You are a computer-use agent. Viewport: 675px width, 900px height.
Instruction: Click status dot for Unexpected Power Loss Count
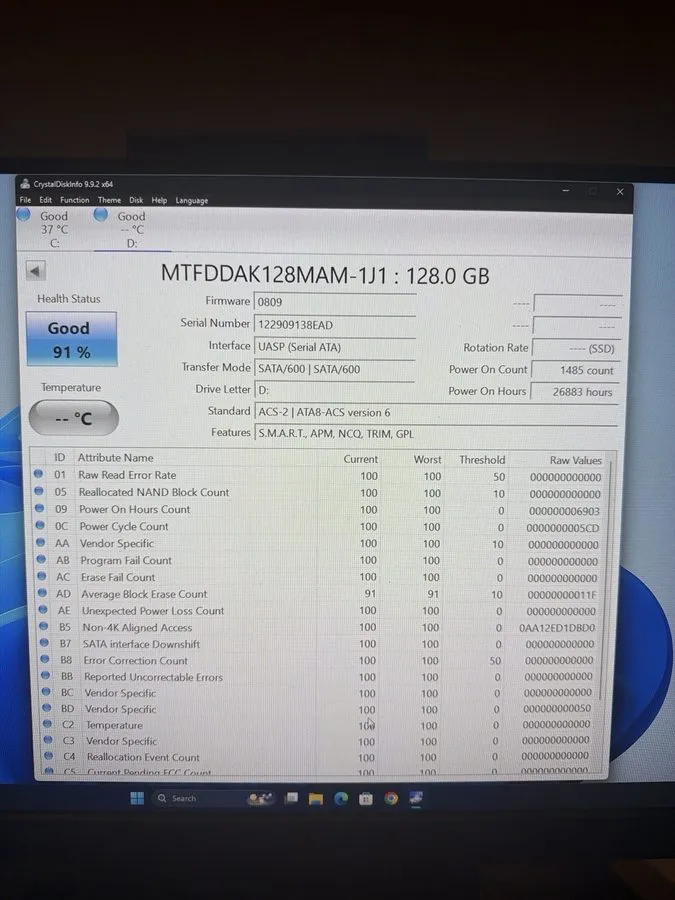click(42, 610)
